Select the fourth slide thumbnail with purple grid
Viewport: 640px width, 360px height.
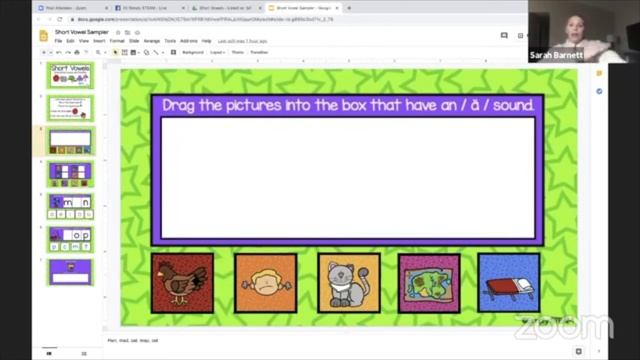click(x=70, y=174)
